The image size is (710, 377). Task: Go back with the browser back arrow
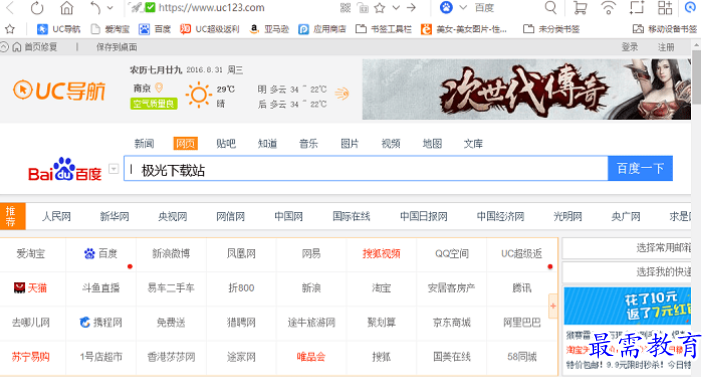(10, 7)
